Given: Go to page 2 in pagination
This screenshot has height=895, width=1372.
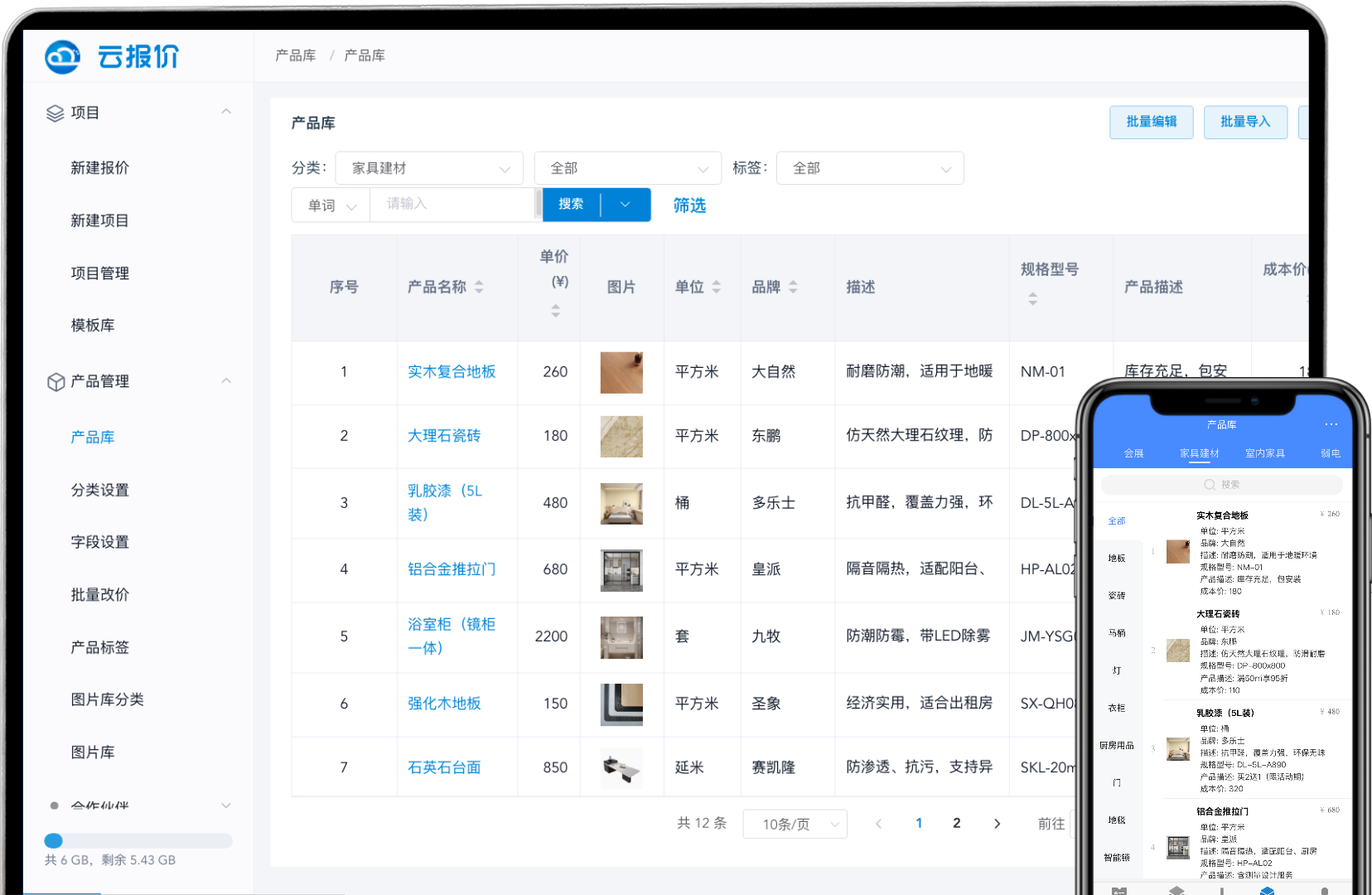Looking at the screenshot, I should click(x=957, y=823).
